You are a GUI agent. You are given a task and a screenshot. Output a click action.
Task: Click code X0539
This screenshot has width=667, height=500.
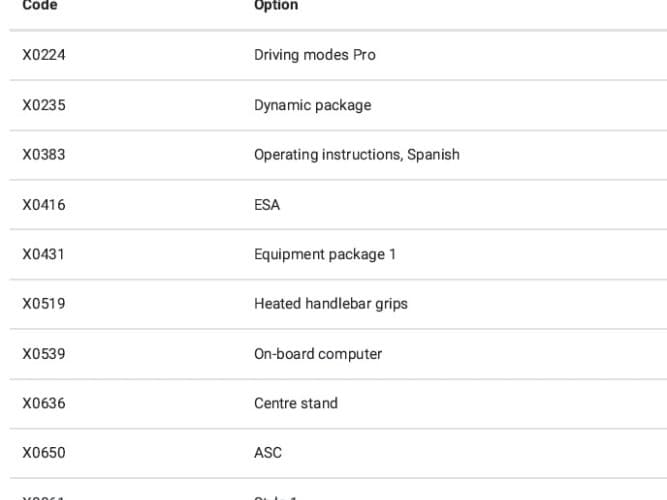tap(44, 354)
